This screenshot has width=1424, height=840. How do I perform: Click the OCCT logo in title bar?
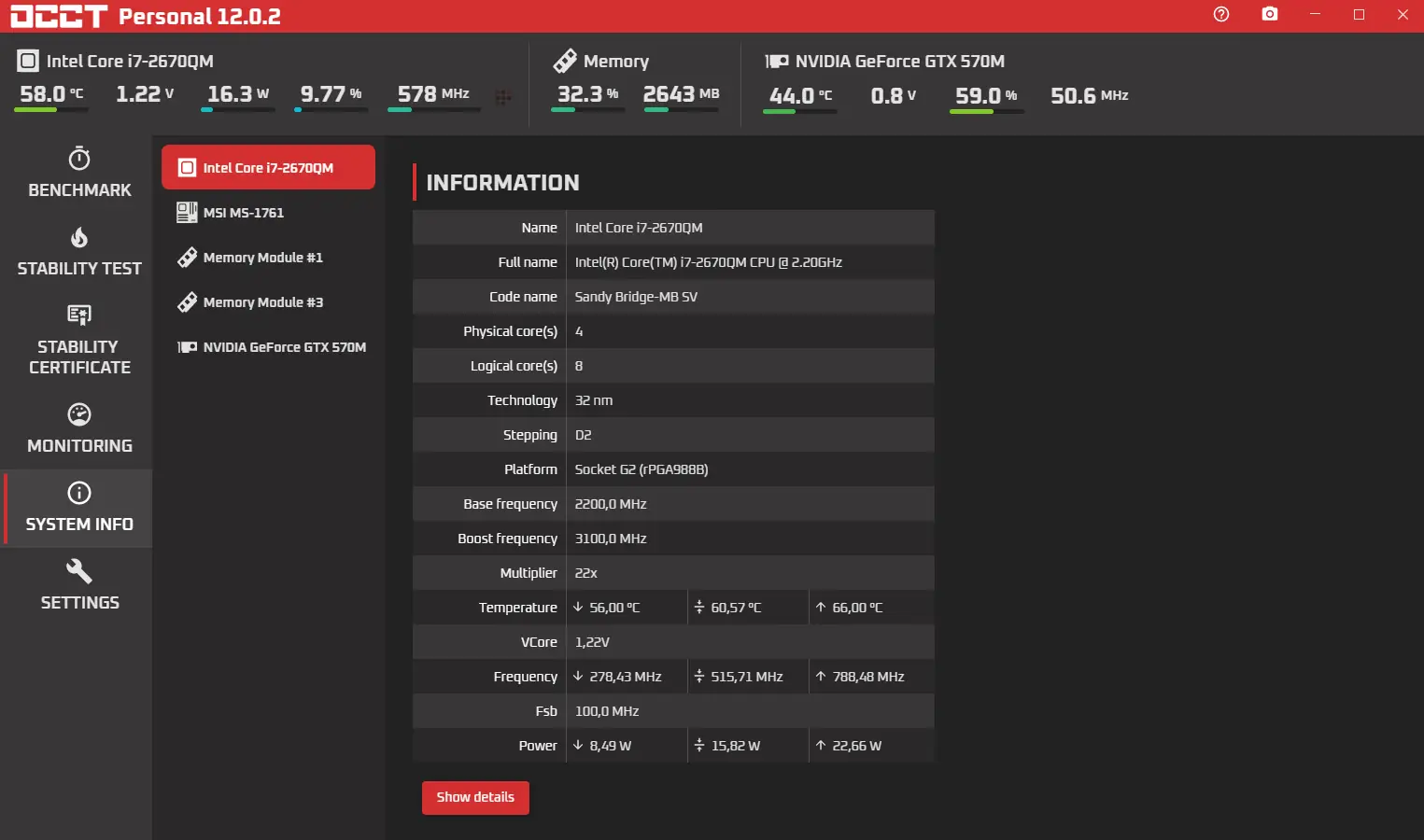pyautogui.click(x=59, y=16)
